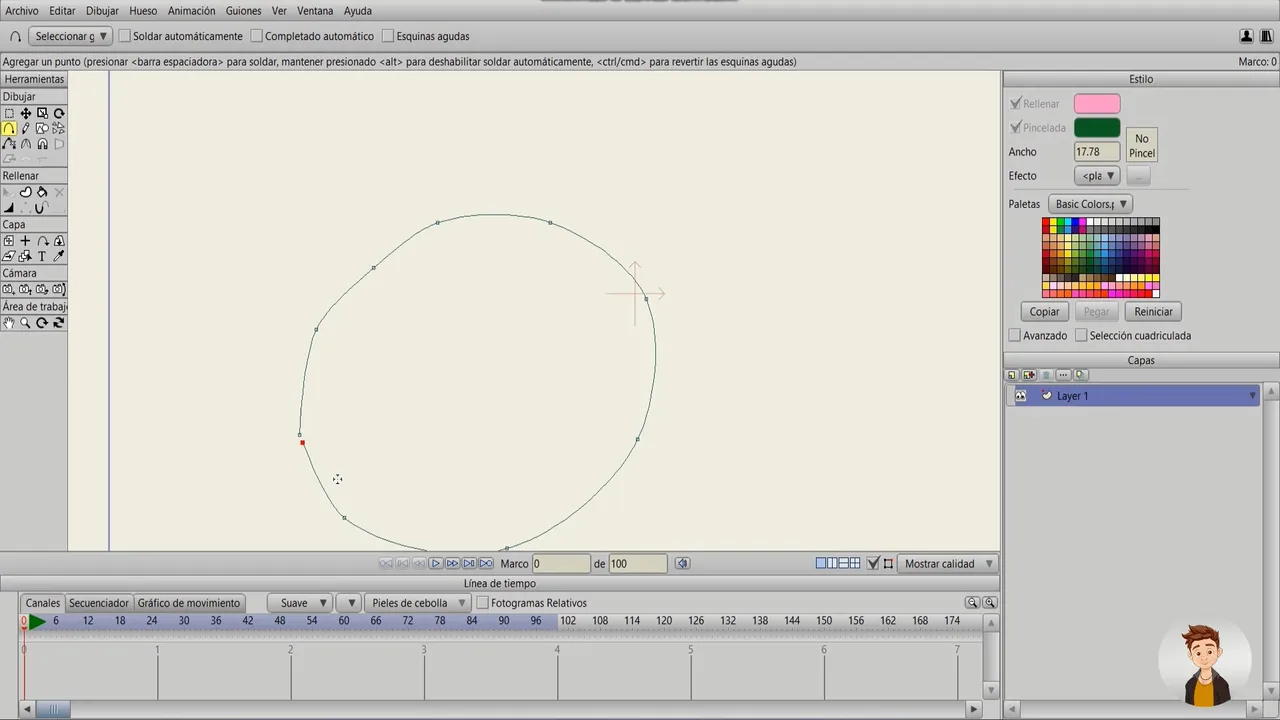1280x720 pixels.
Task: Enable the Avanzado checkbox
Action: pos(1015,336)
